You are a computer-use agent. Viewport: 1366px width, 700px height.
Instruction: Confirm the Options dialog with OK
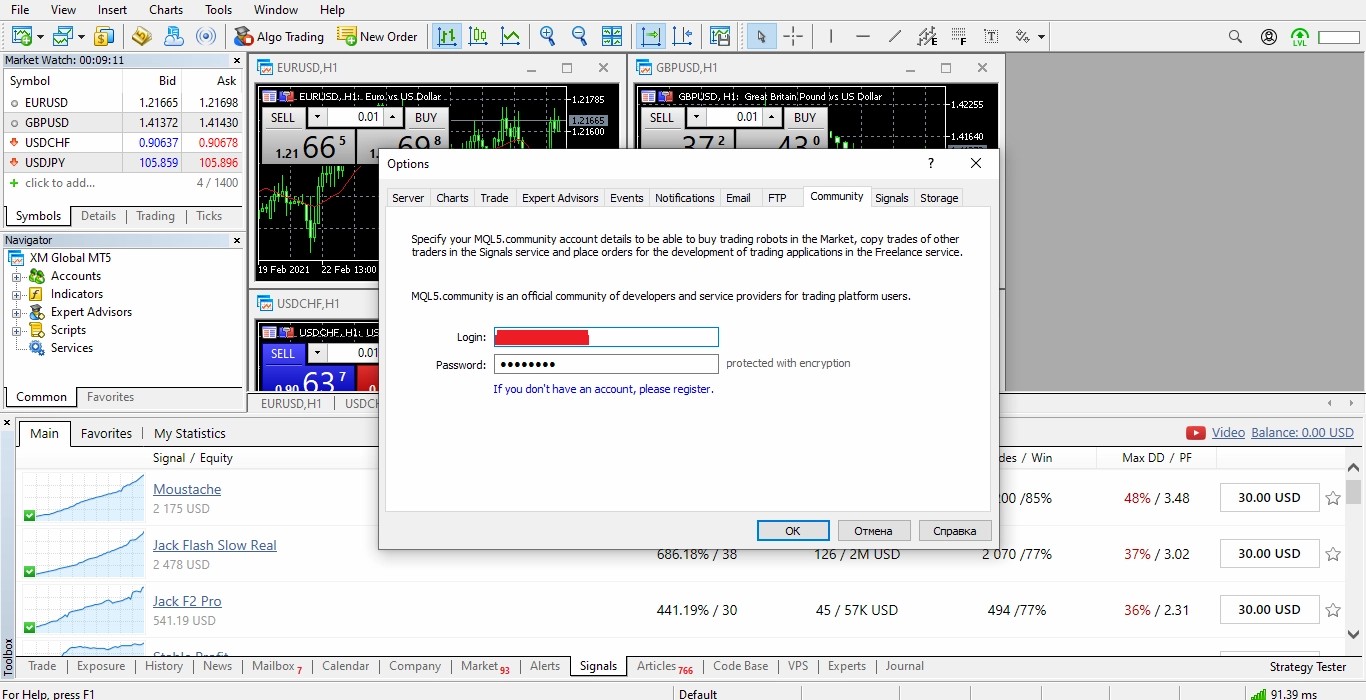click(793, 531)
